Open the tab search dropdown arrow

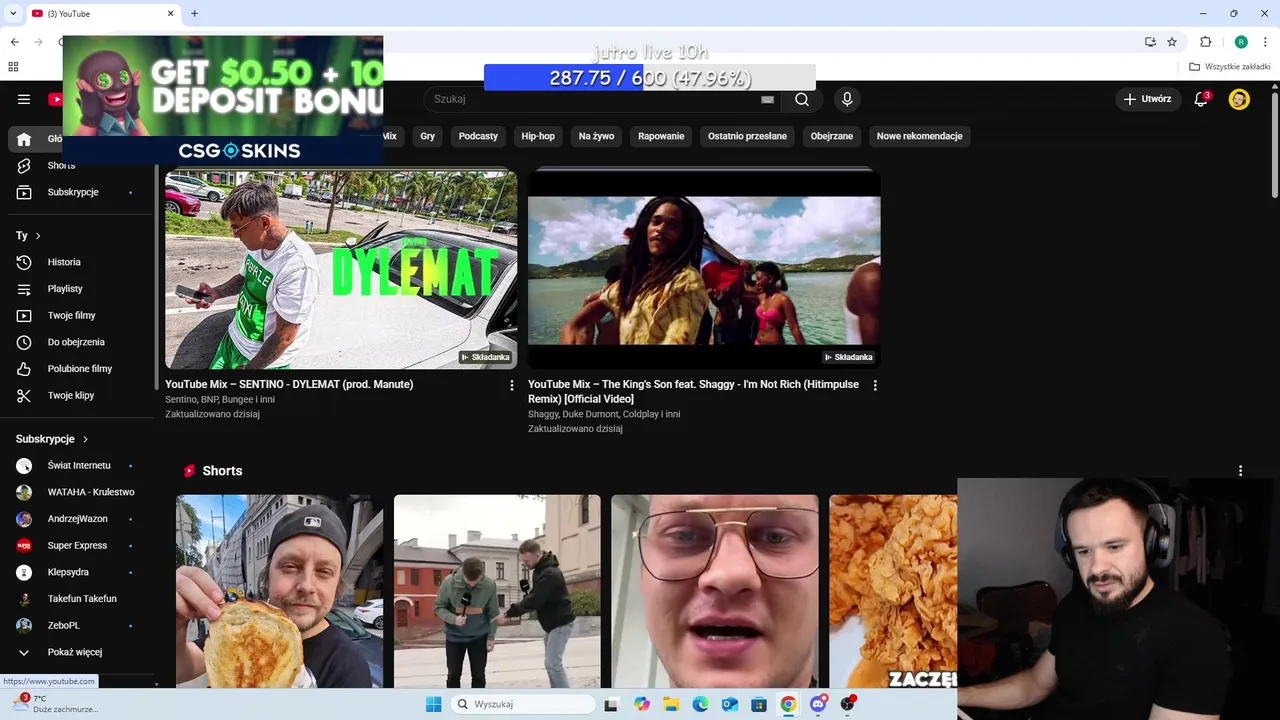click(13, 13)
